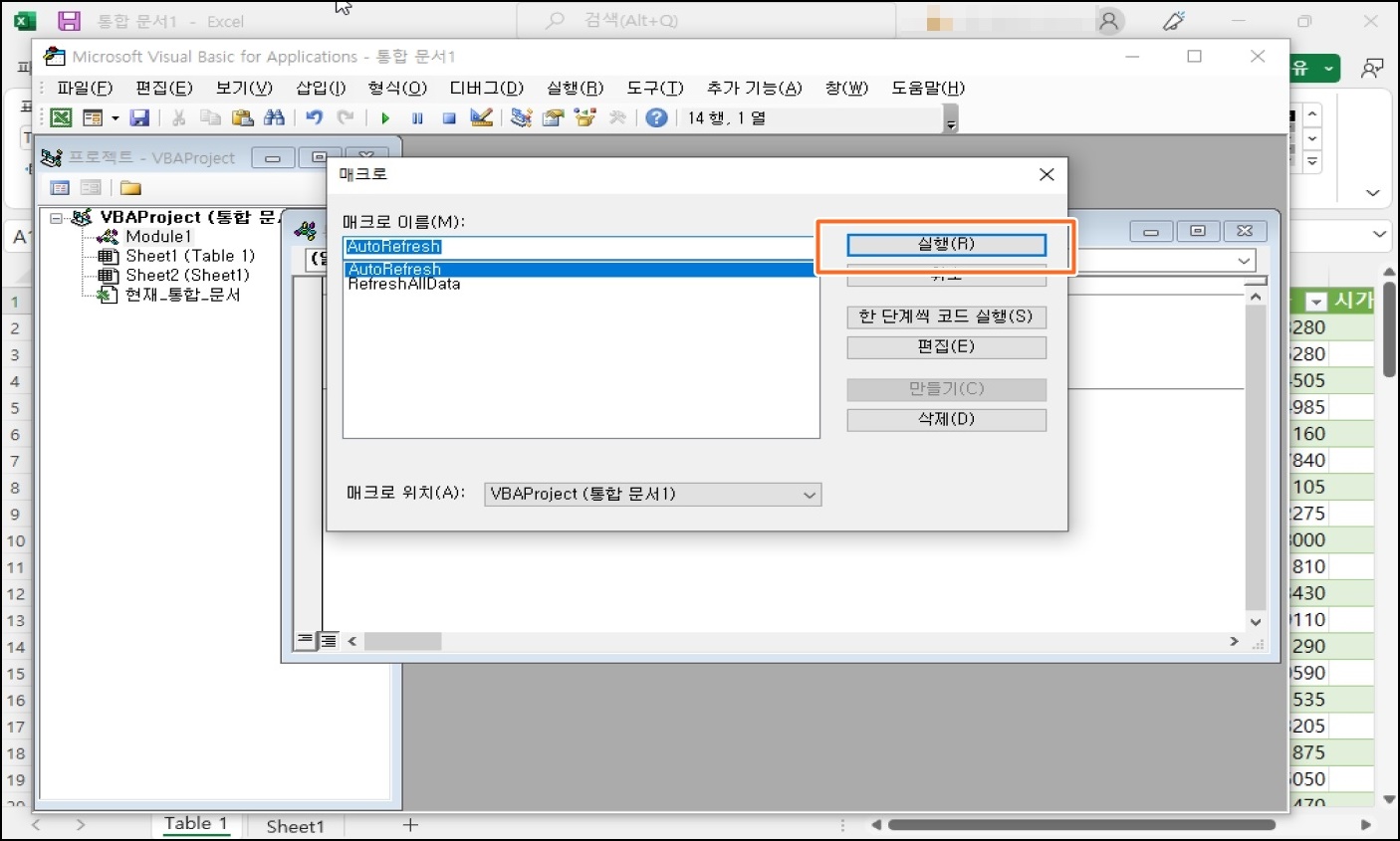Click the 삭제(D) button in macro dialog
Image resolution: width=1400 pixels, height=841 pixels.
[946, 419]
